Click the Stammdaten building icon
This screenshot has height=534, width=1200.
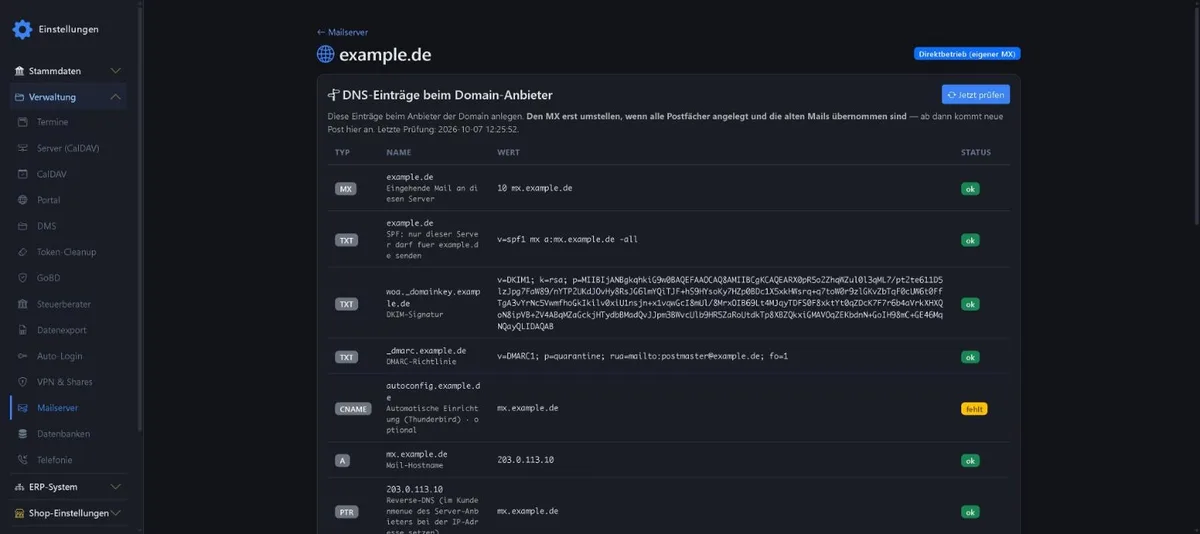pos(19,71)
